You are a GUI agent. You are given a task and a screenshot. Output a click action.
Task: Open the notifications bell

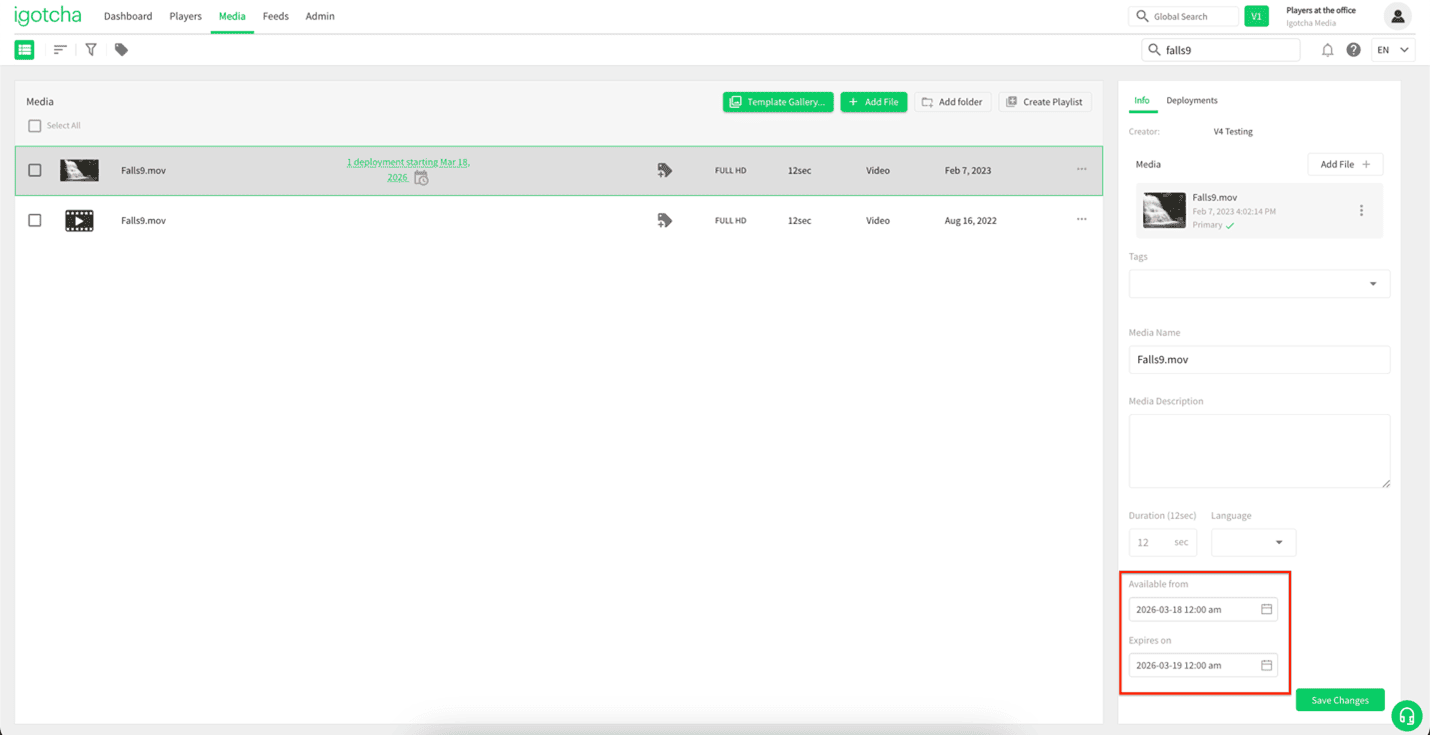pyautogui.click(x=1327, y=50)
